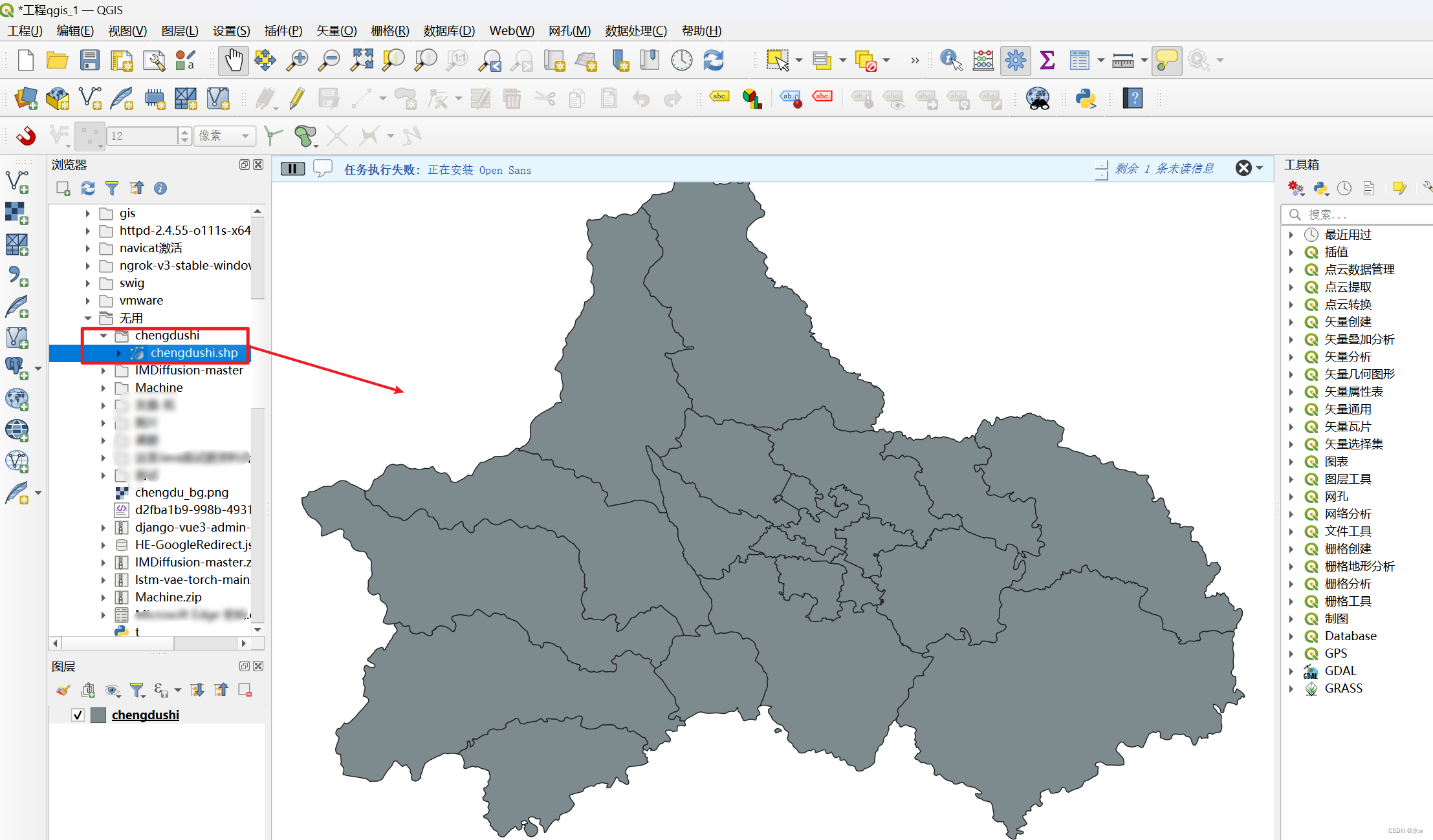Click the Identify Features tool
This screenshot has height=840, width=1433.
950,61
